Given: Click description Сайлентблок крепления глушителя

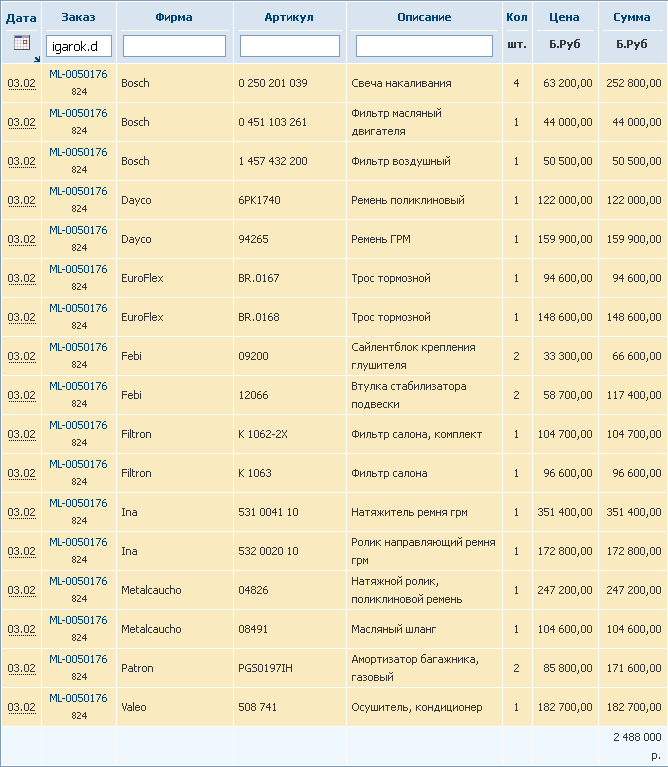Looking at the screenshot, I should 413,356.
